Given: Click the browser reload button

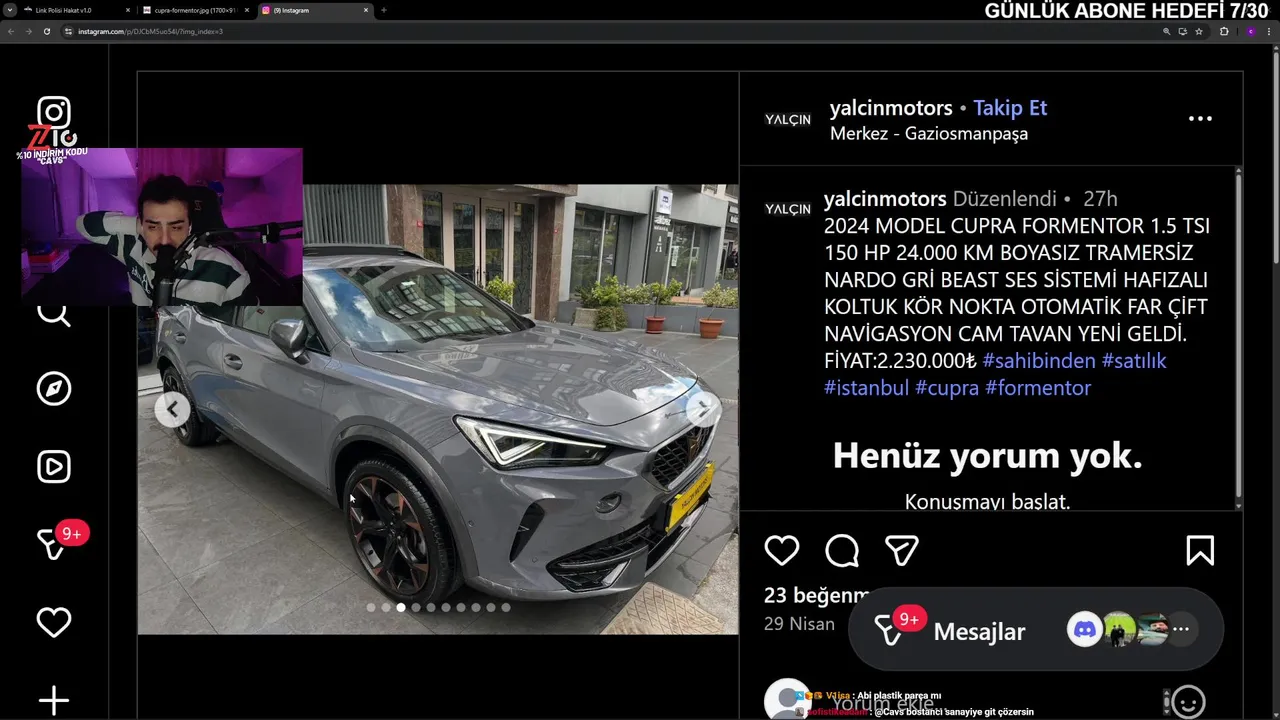Looking at the screenshot, I should pos(46,31).
